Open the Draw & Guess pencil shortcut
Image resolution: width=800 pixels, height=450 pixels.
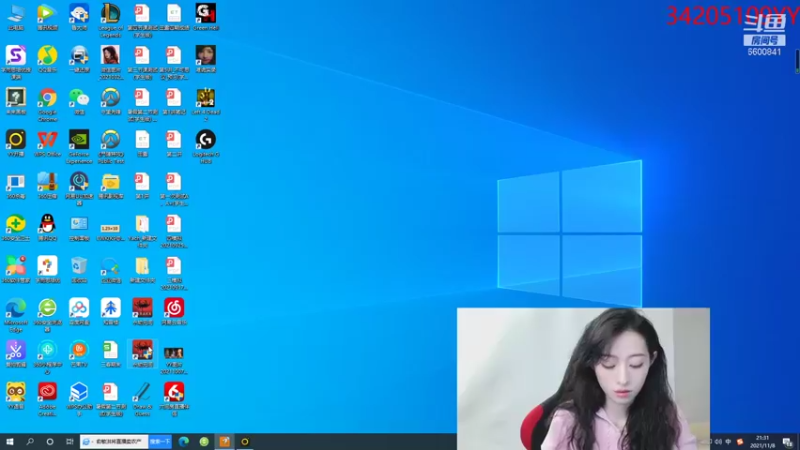point(142,399)
